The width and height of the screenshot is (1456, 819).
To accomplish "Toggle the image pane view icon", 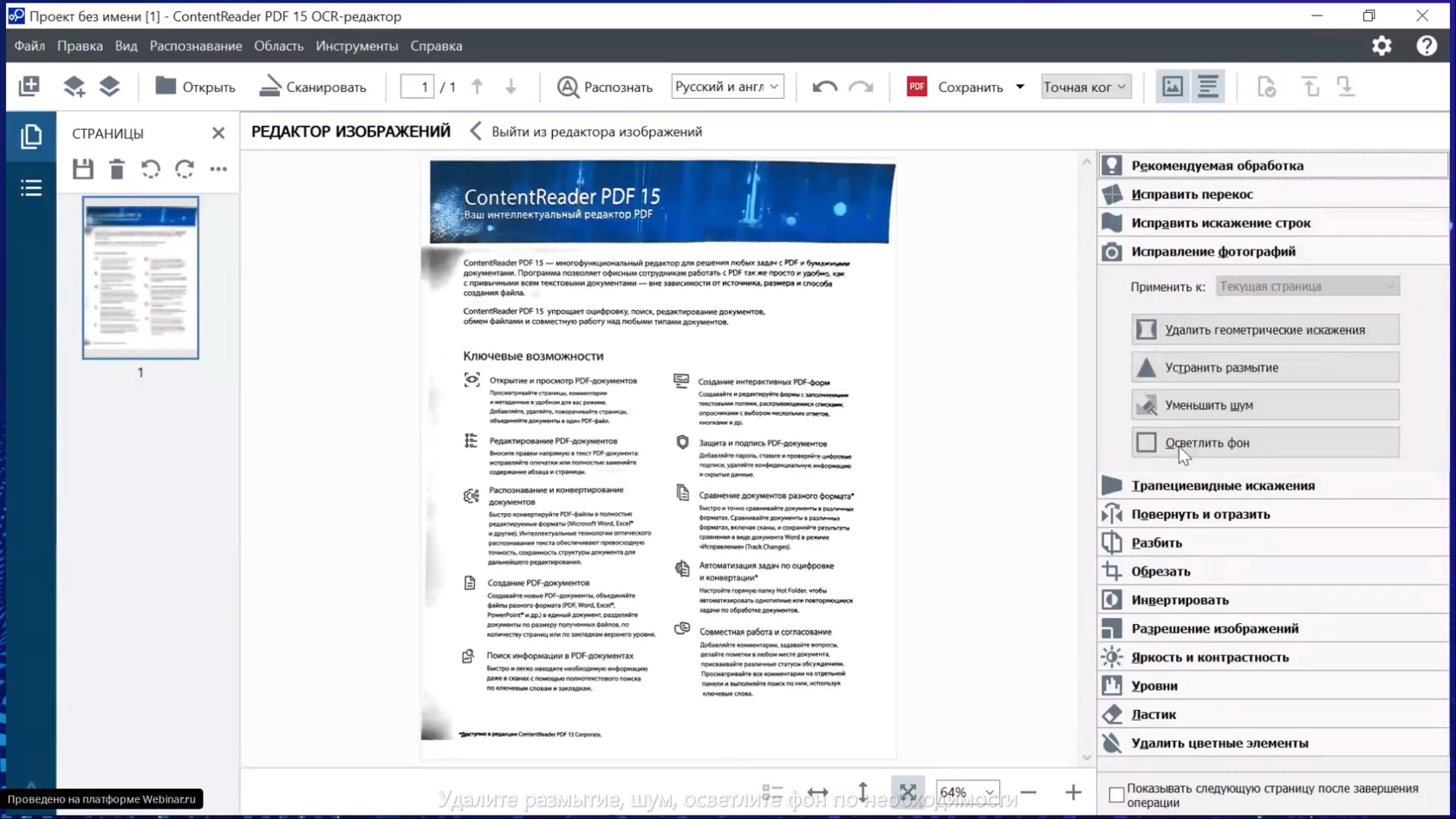I will [x=1173, y=87].
